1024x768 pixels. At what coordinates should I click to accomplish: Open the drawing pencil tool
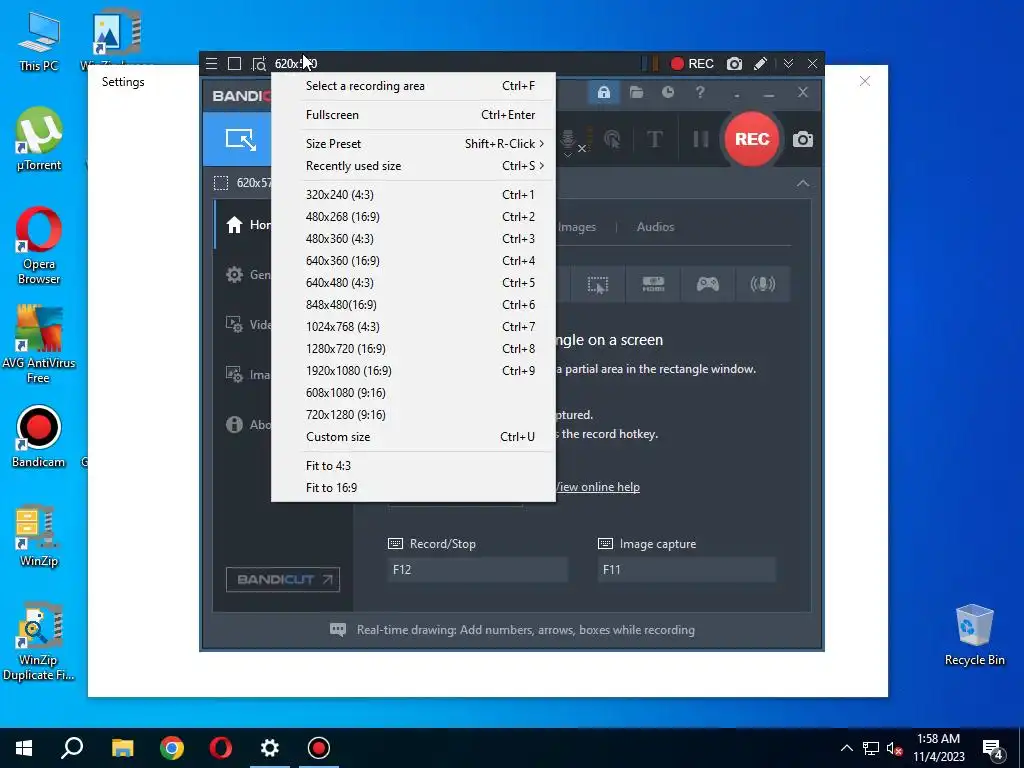coord(760,63)
